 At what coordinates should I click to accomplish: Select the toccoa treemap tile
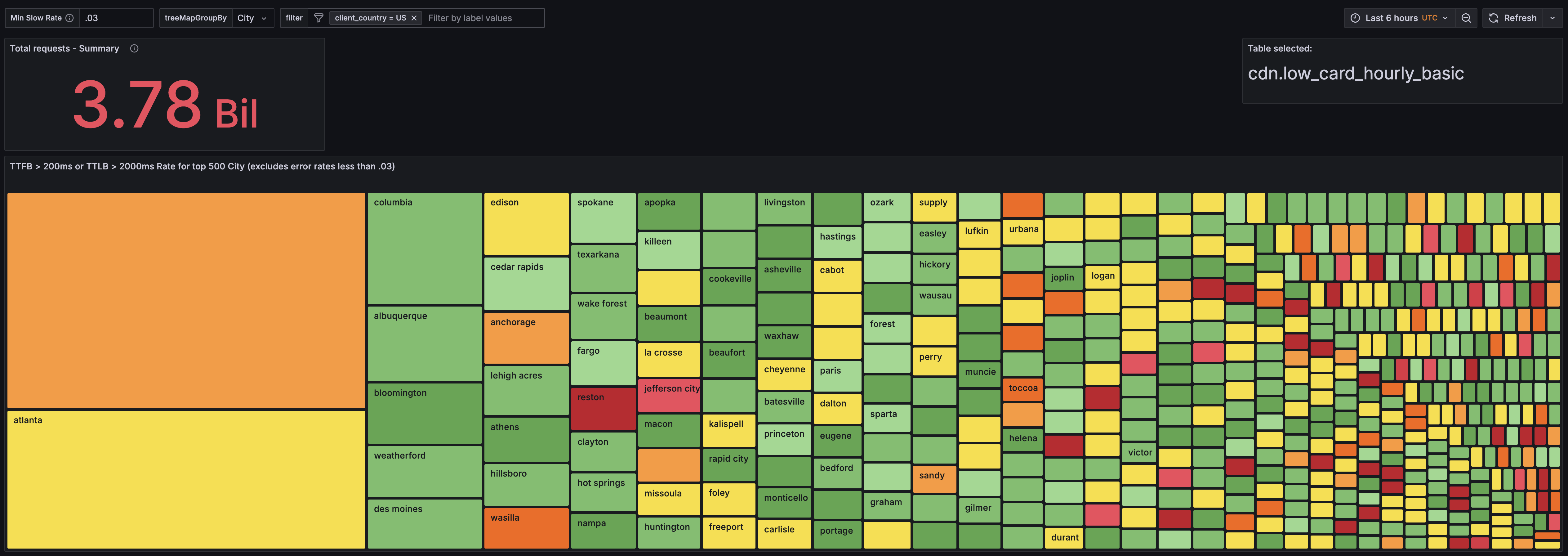tap(1022, 390)
